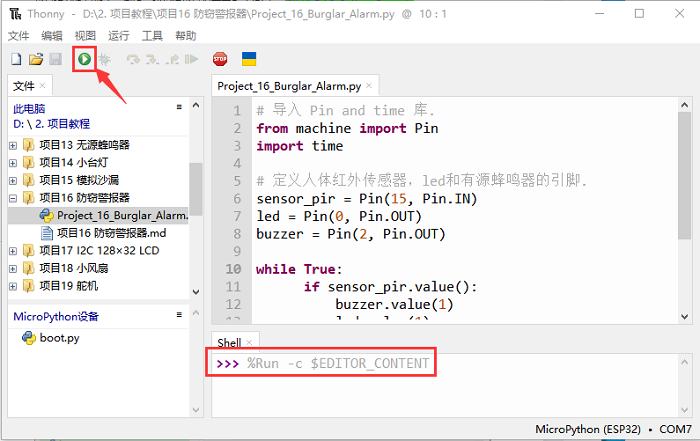Expand the 项目17 I2C 128×32 LCD folder
Viewport: 700px width, 441px height.
point(13,251)
